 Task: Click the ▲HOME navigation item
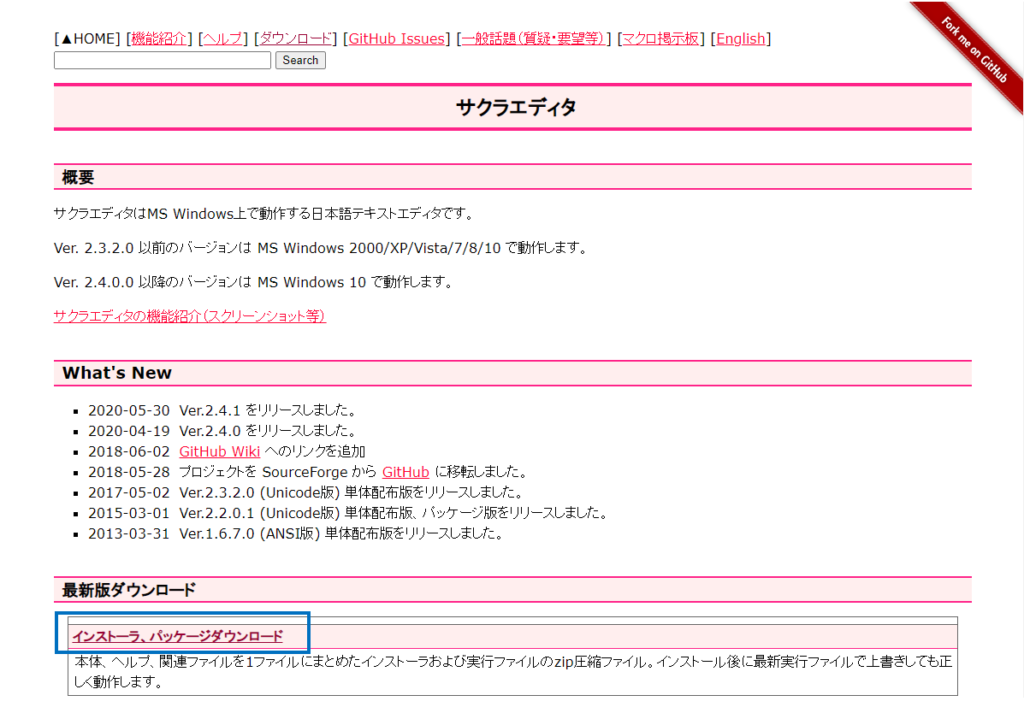tap(88, 39)
